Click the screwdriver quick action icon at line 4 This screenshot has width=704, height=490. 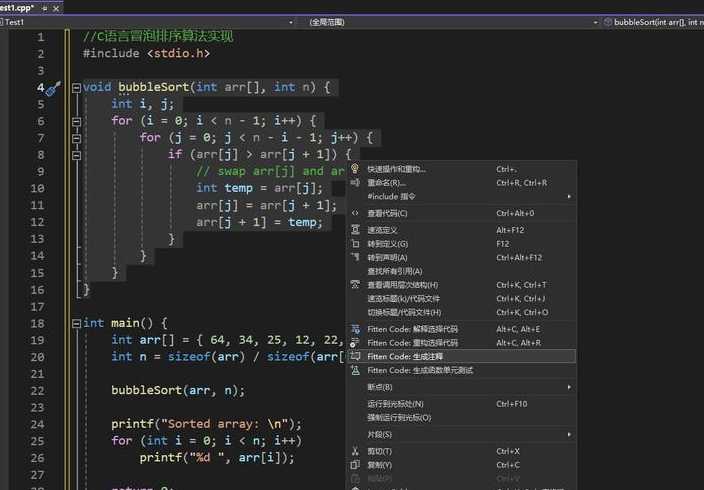(x=53, y=88)
